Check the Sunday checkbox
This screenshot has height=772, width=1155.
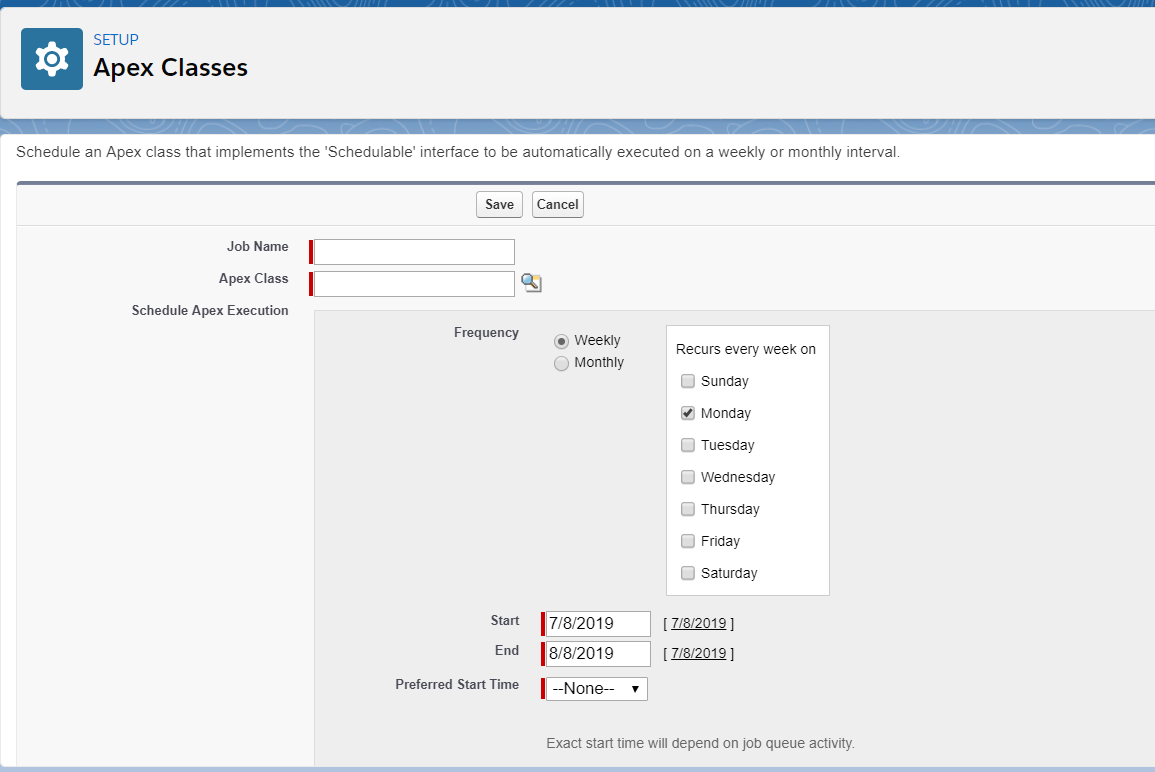click(687, 381)
